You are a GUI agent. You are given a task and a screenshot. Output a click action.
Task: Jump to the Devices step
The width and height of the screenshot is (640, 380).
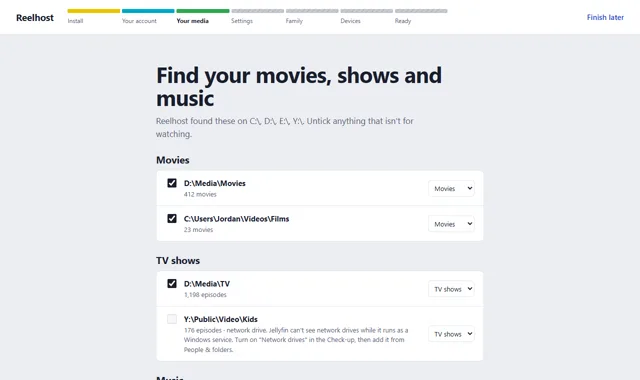(351, 21)
